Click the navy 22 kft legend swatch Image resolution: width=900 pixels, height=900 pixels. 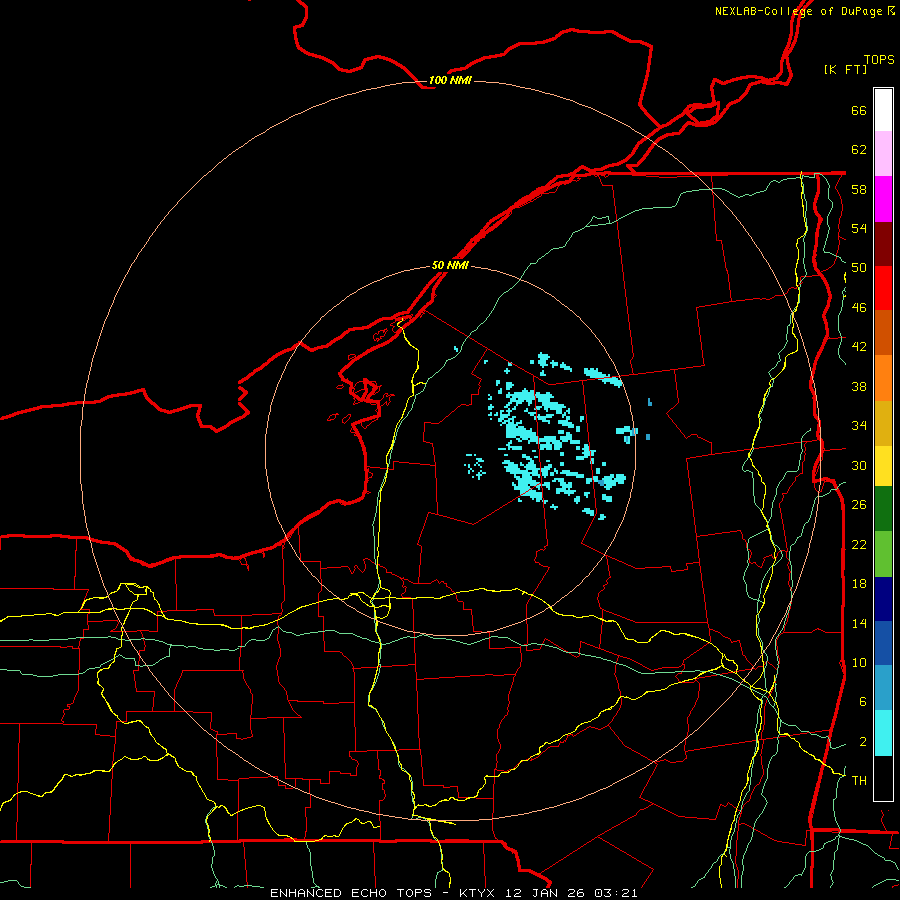[883, 599]
